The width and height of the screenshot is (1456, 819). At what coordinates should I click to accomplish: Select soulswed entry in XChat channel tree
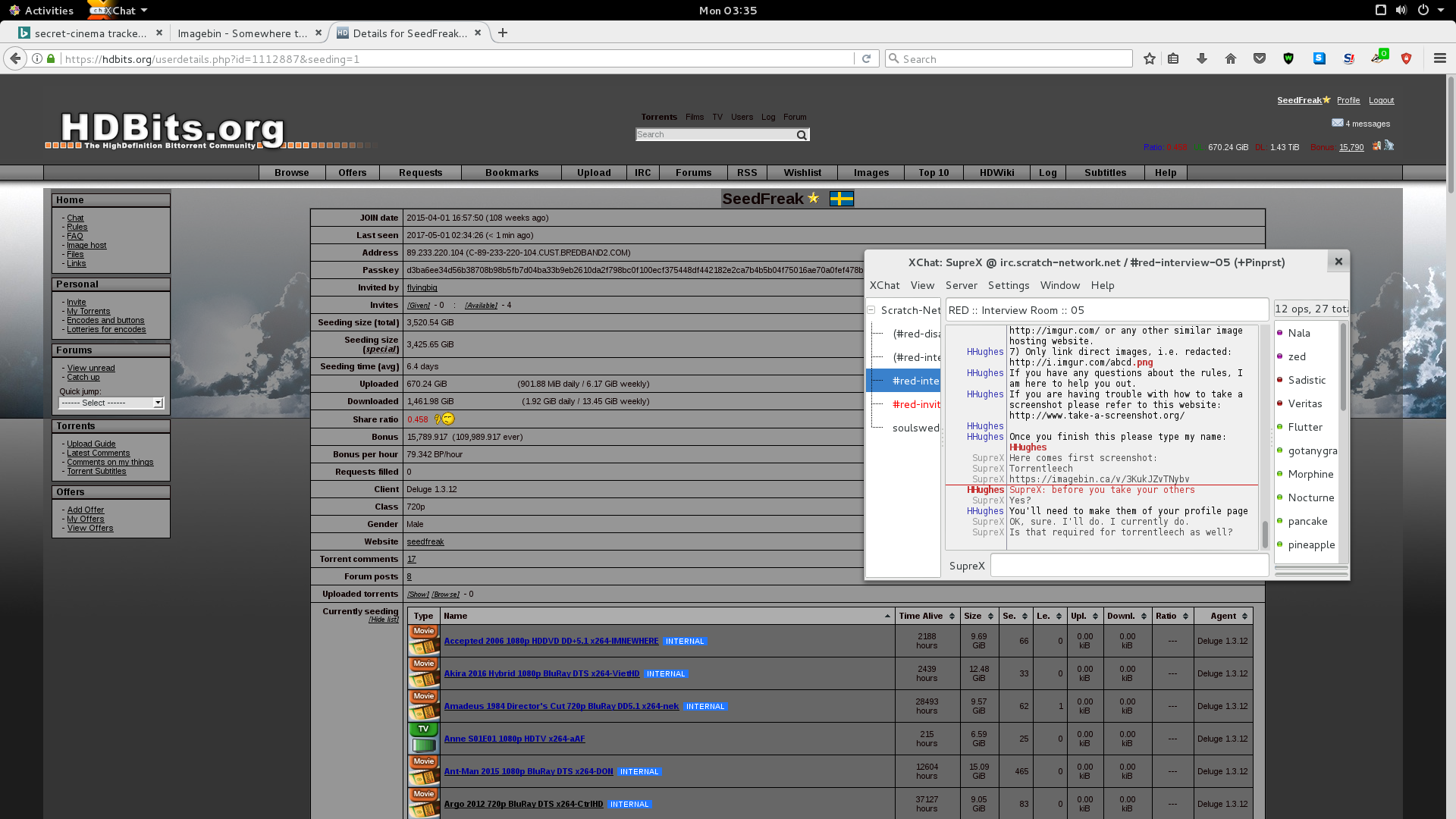point(916,428)
